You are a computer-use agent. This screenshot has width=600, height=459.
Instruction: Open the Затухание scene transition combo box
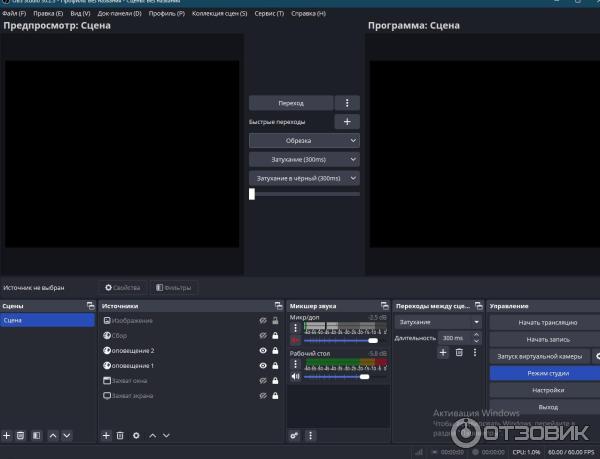click(439, 322)
